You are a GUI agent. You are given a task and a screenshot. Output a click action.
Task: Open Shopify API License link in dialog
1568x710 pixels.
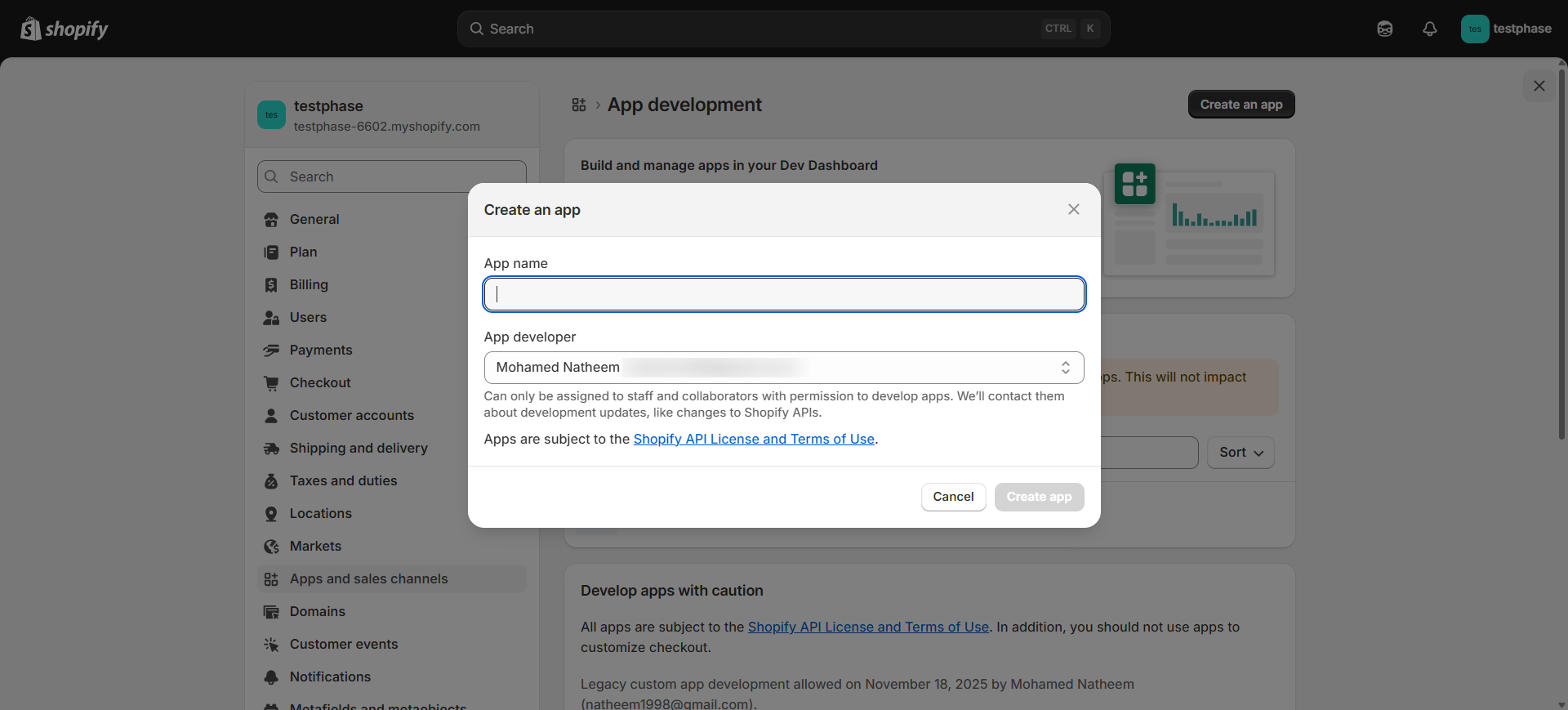pyautogui.click(x=753, y=439)
